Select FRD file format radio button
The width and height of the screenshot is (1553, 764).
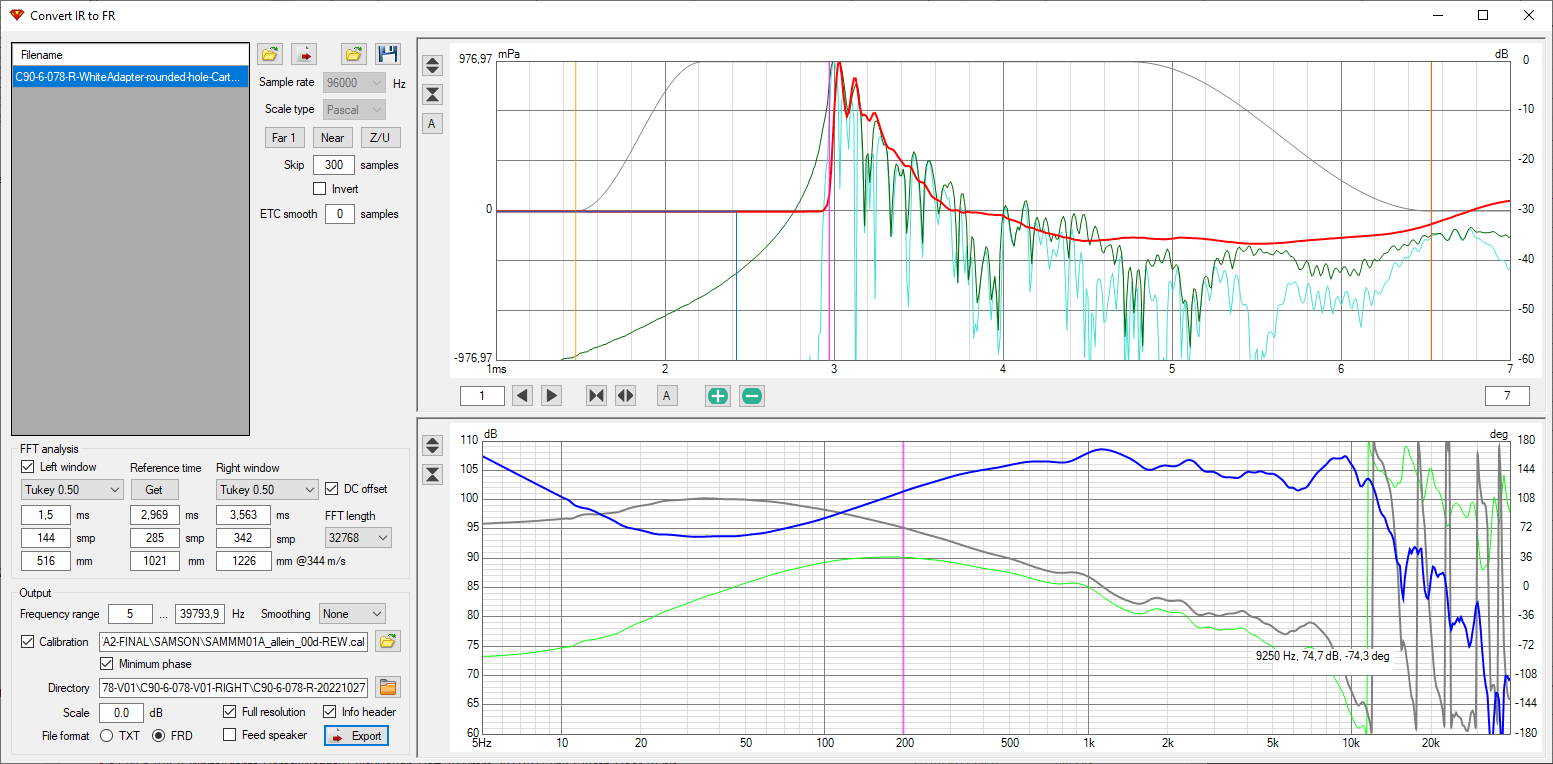[158, 735]
